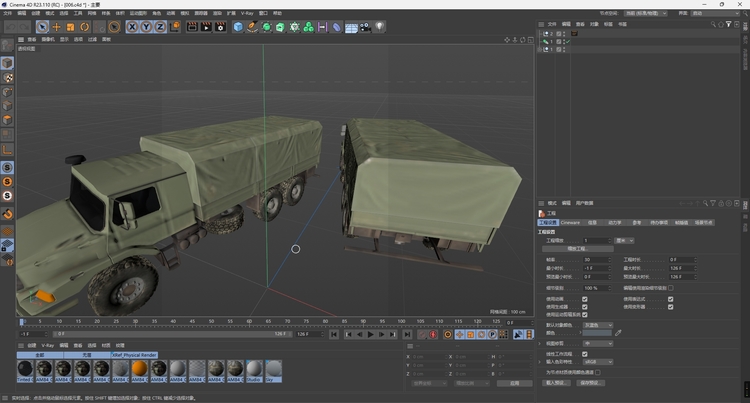Viewport: 750px width, 403px height.
Task: Open coordinate manager left dropdown
Action: click(429, 383)
